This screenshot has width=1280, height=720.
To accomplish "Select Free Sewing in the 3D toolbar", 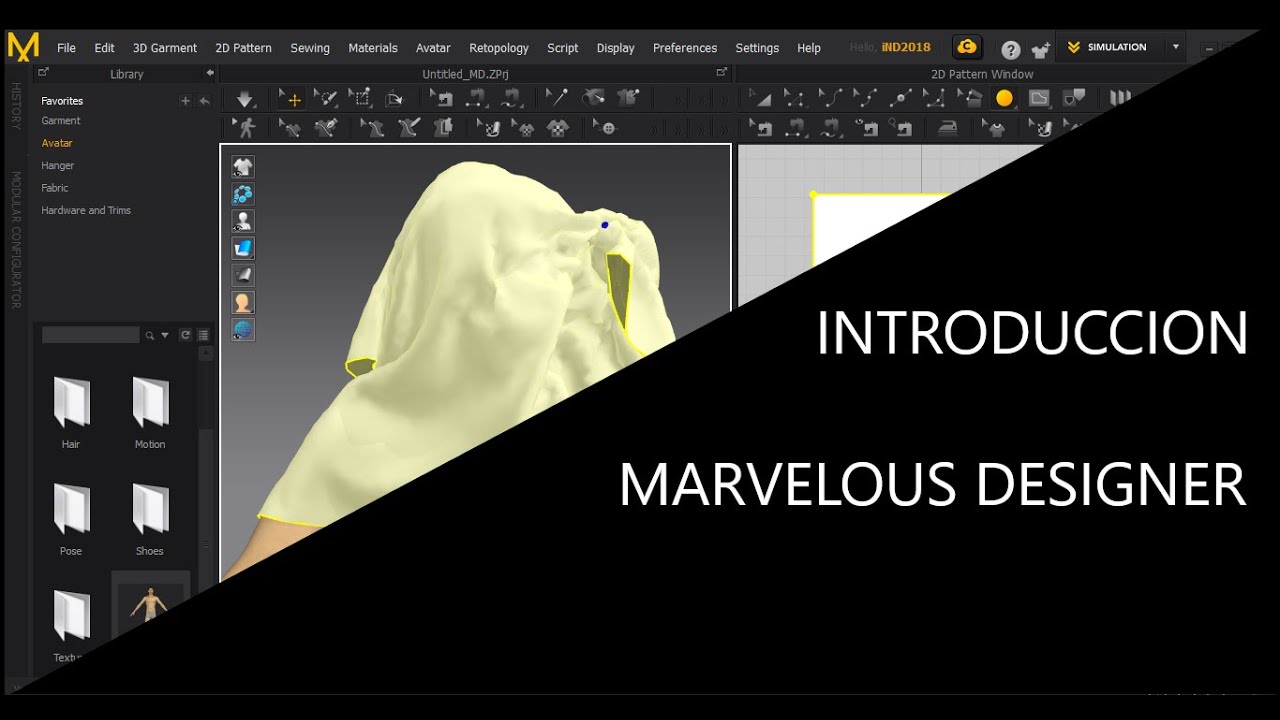I will click(x=511, y=98).
